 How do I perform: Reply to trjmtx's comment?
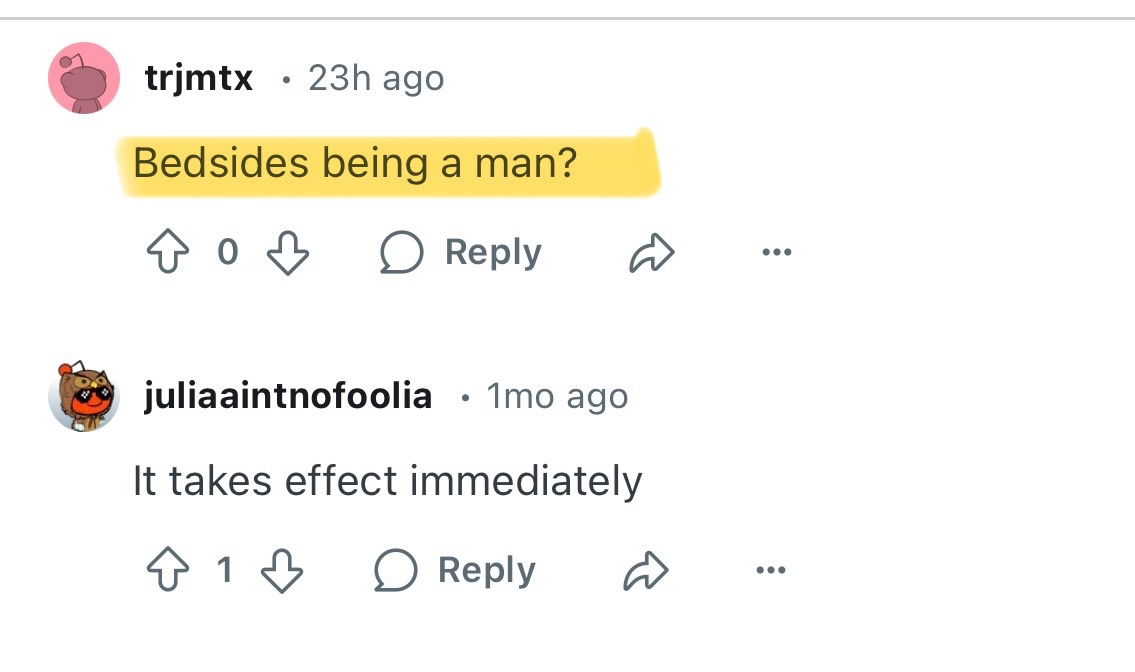click(x=460, y=253)
